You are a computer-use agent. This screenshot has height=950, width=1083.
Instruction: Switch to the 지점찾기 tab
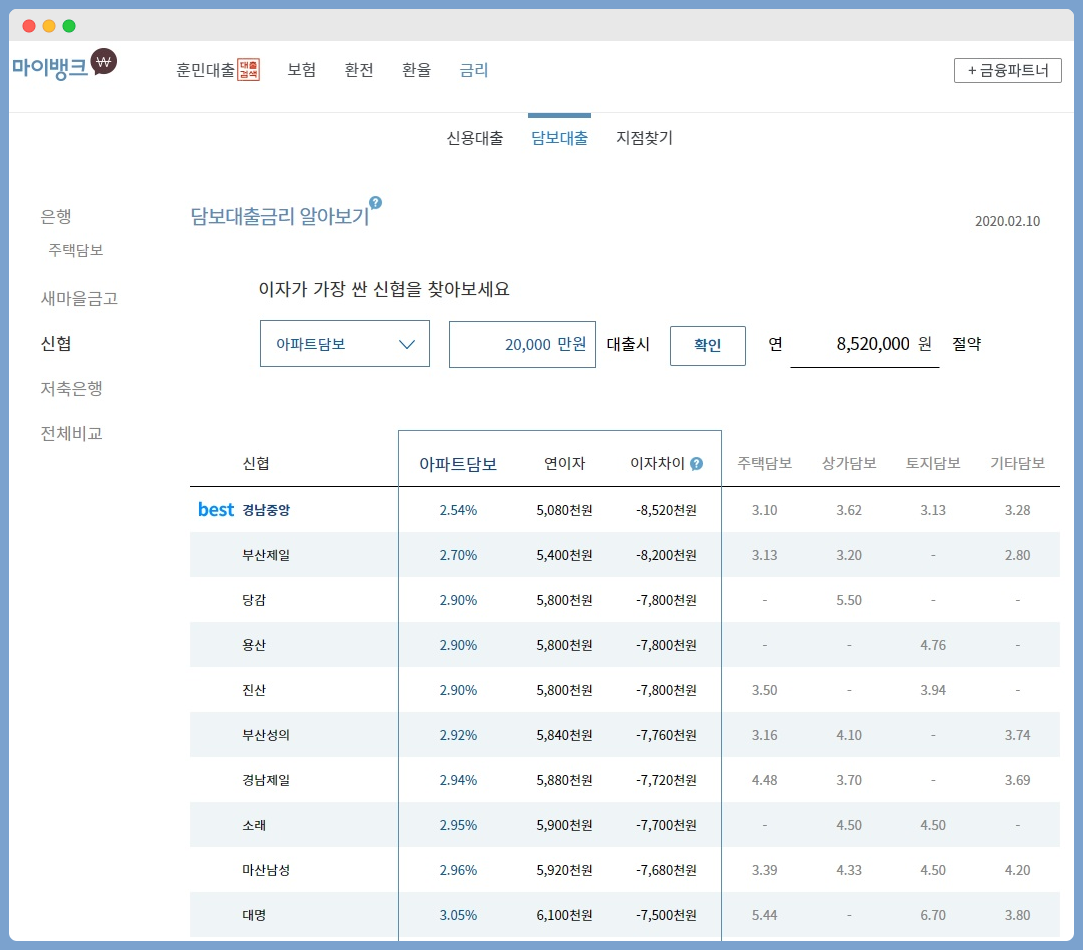tap(644, 138)
